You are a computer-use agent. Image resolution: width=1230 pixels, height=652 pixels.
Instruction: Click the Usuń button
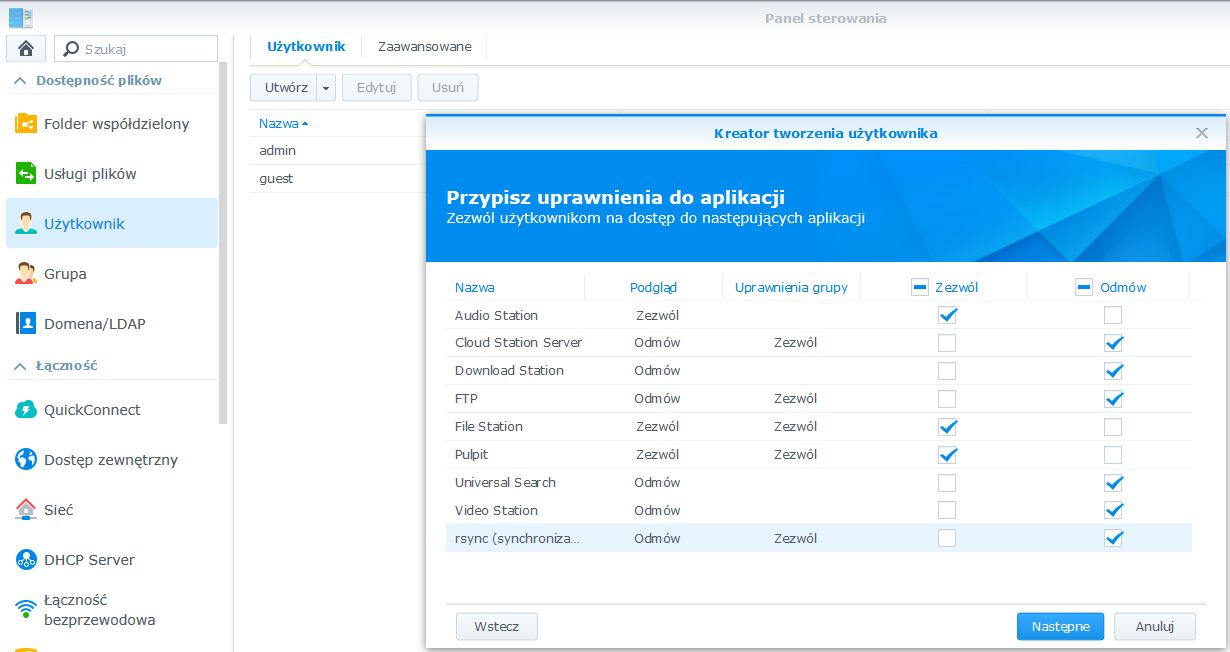point(448,88)
